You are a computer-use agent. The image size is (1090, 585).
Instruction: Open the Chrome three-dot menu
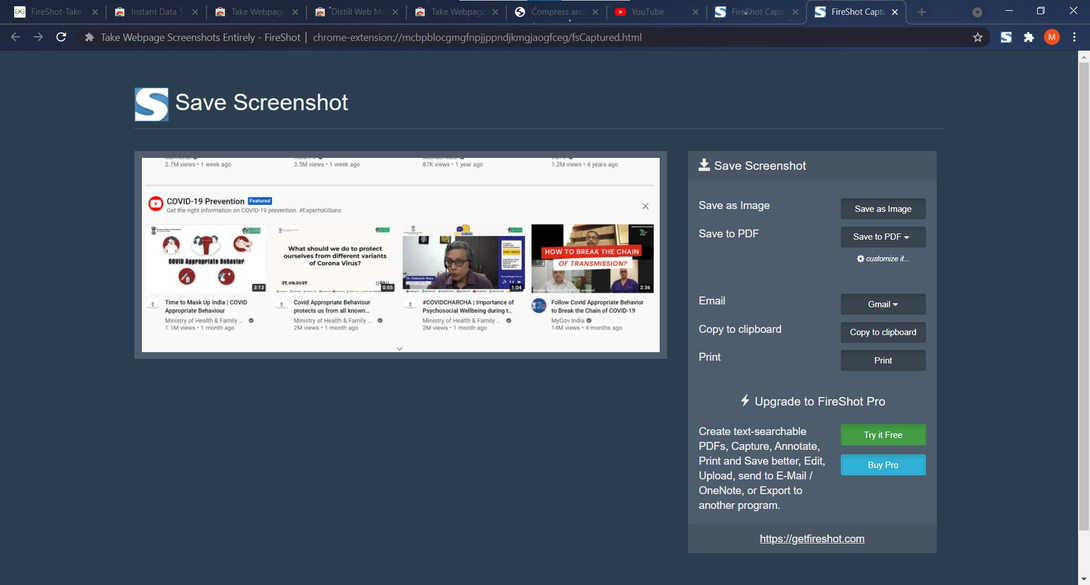tap(1075, 38)
